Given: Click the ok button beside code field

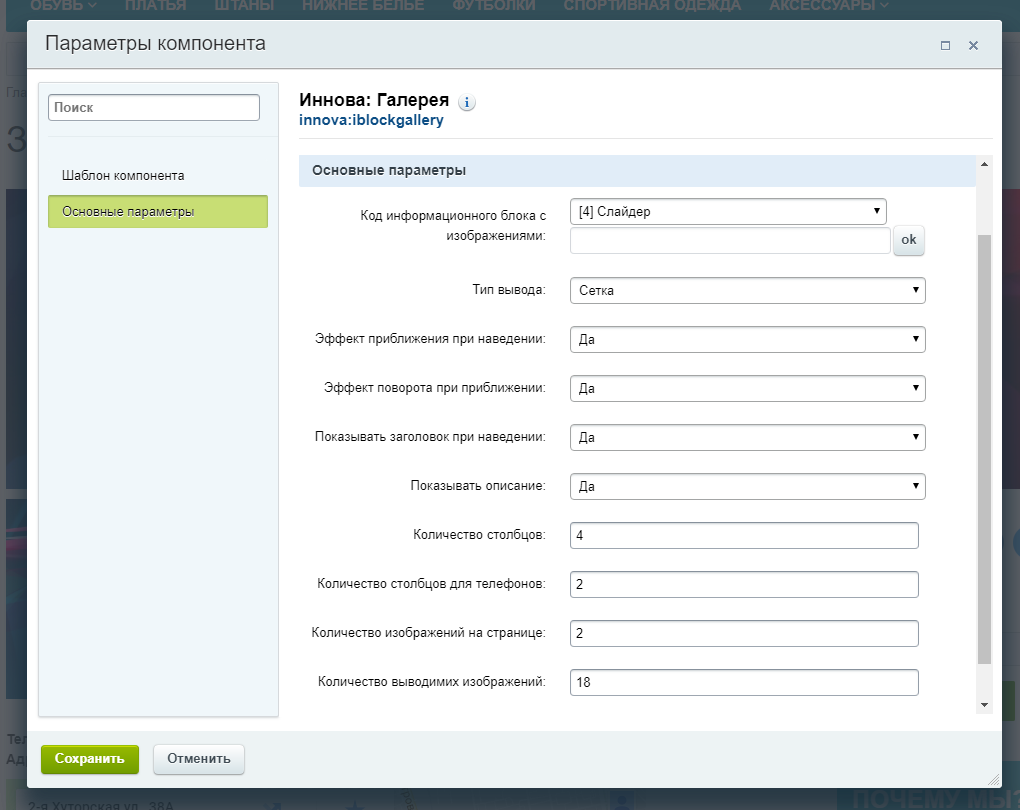Looking at the screenshot, I should [x=908, y=240].
